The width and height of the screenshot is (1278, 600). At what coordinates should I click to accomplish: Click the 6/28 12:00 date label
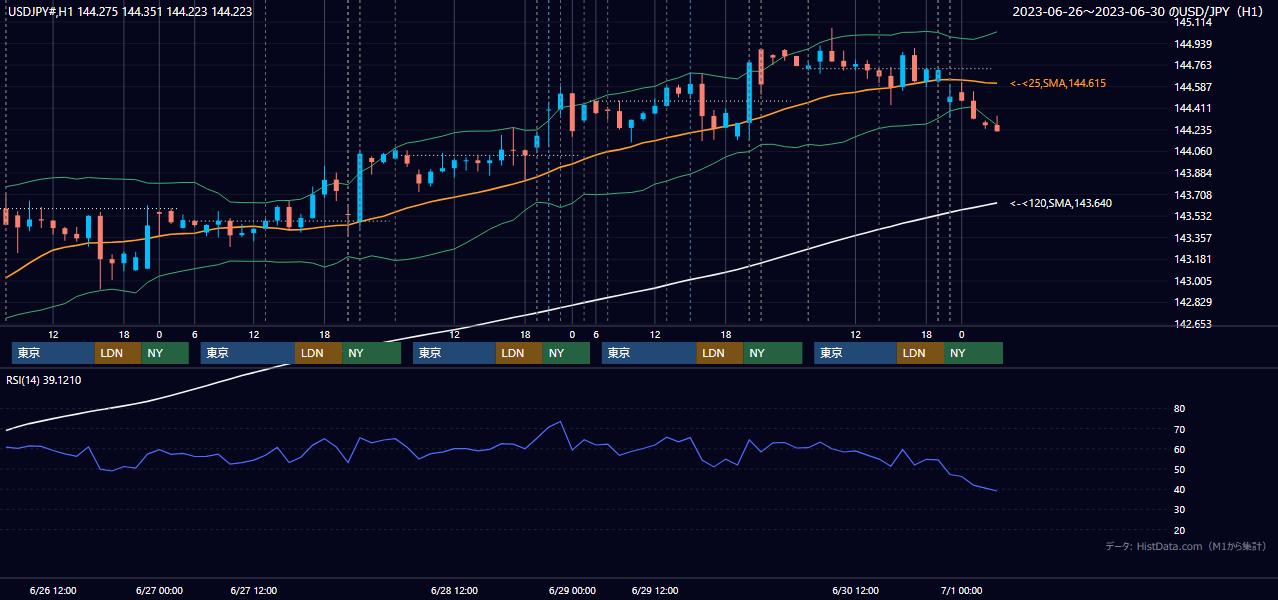tap(454, 590)
